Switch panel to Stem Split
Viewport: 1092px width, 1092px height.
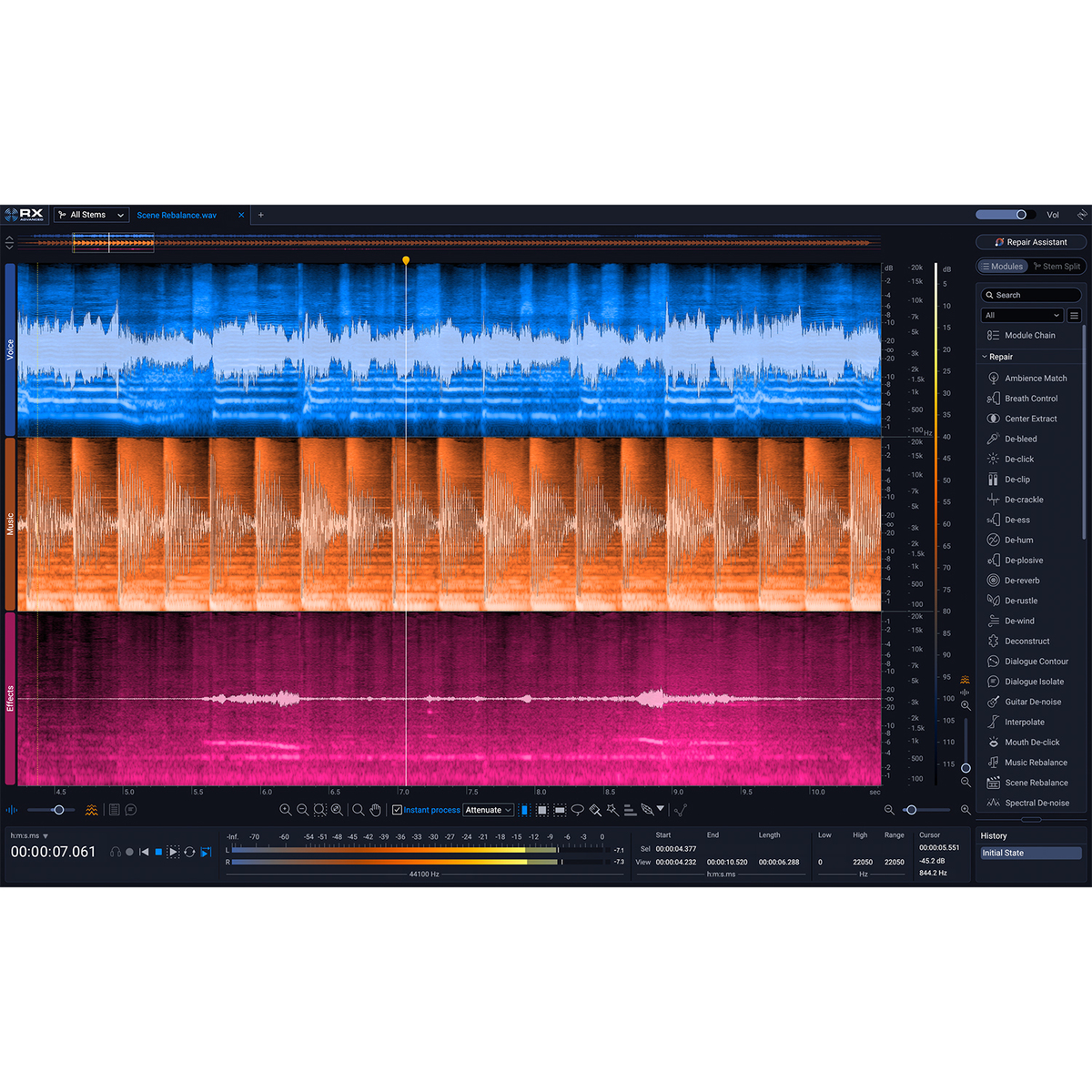point(1057,267)
